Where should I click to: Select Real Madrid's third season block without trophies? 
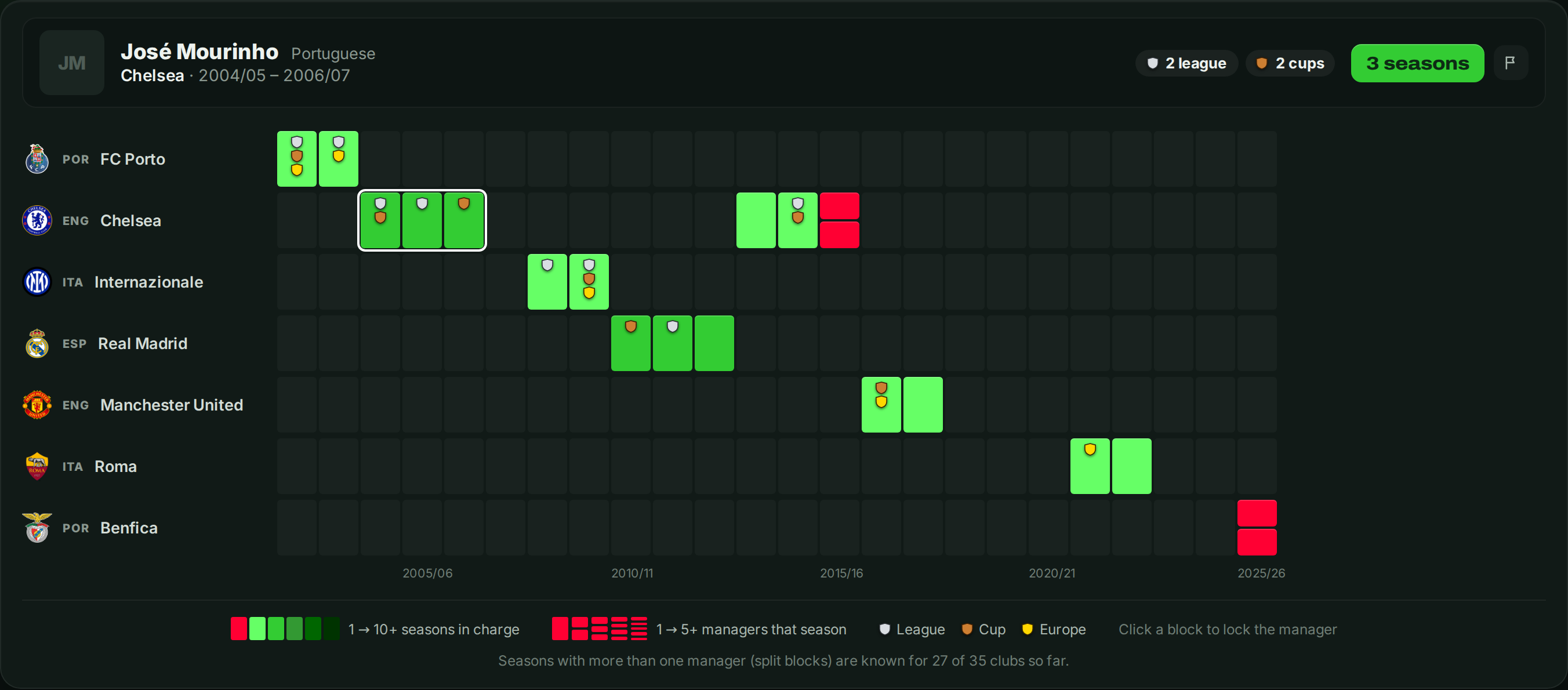[714, 343]
